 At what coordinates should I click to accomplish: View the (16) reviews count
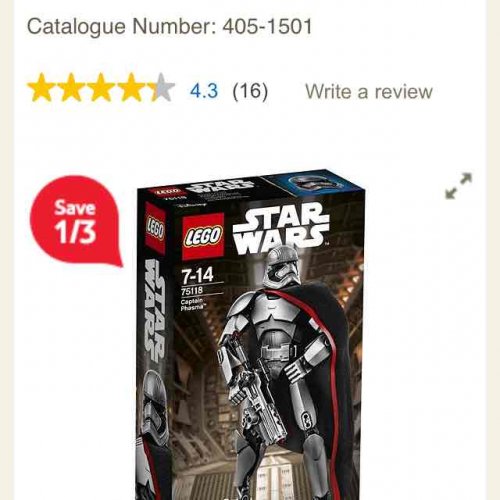[250, 91]
